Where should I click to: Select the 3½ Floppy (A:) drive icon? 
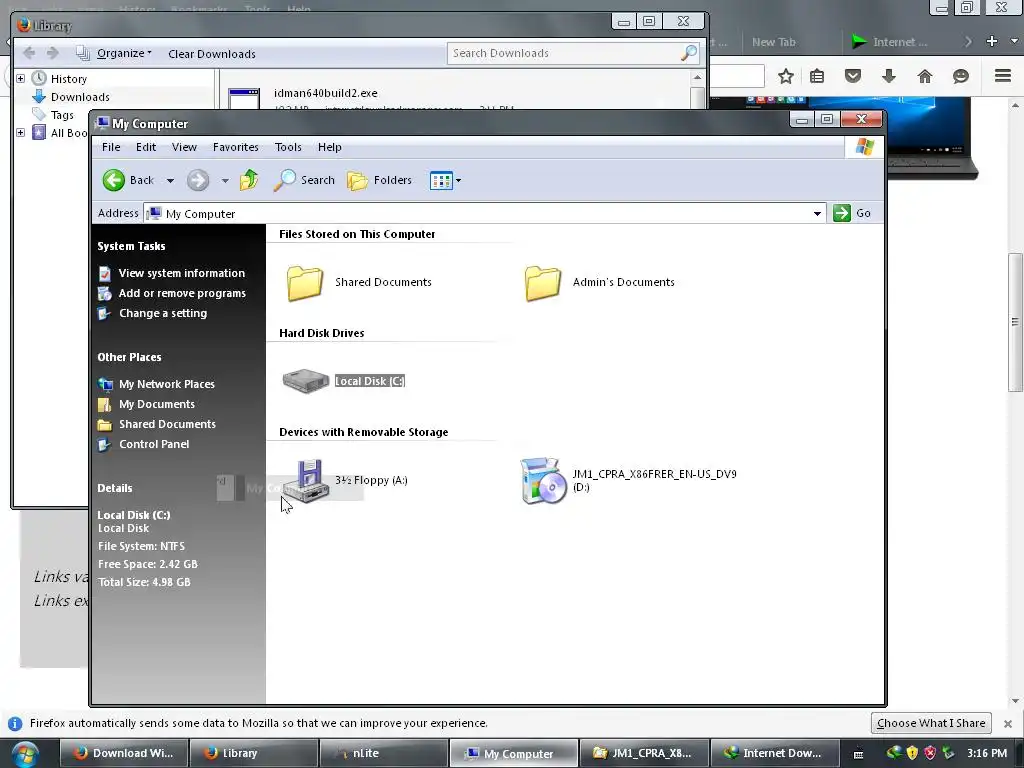(x=307, y=481)
